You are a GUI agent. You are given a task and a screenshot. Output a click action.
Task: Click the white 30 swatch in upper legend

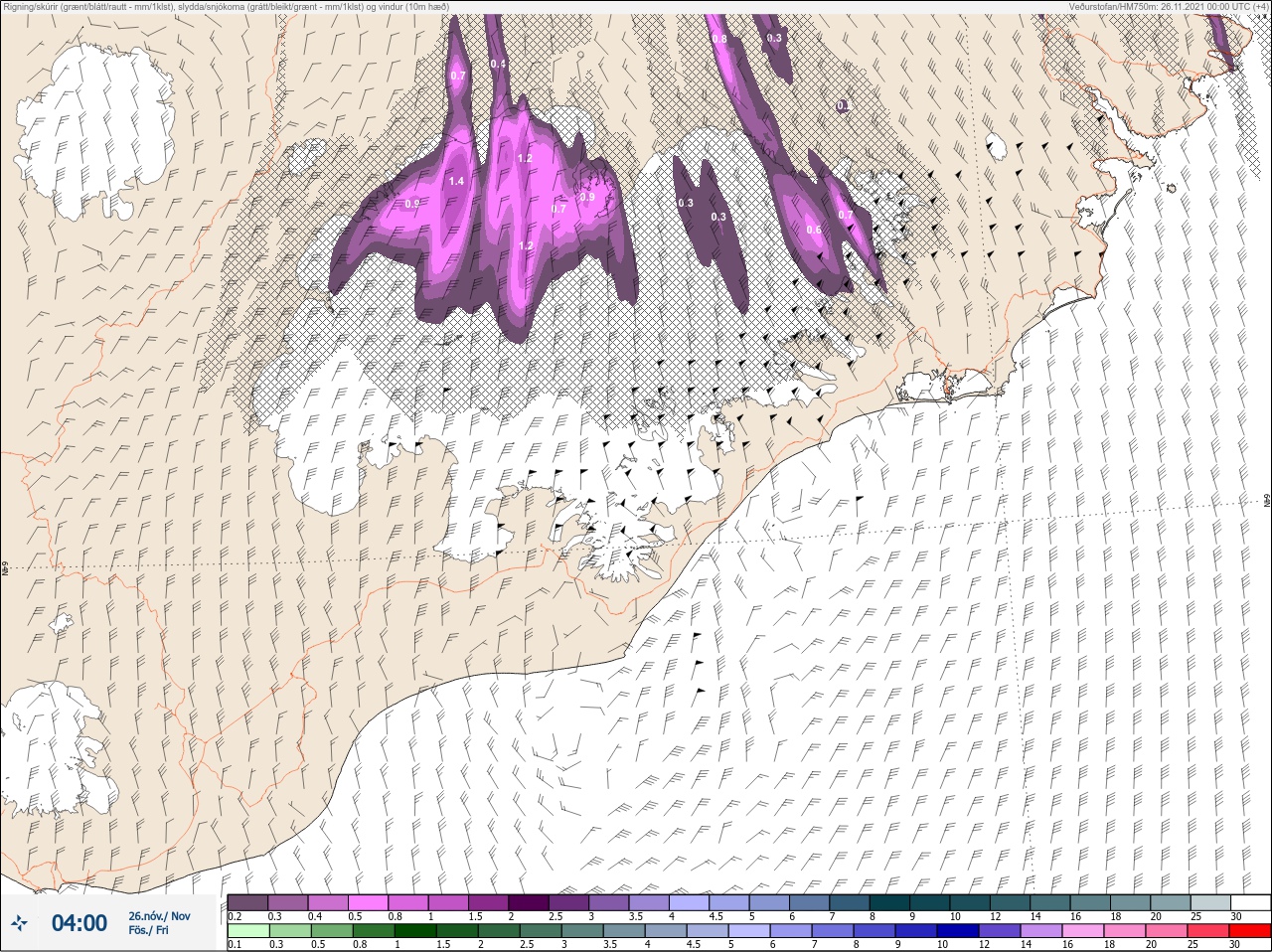click(x=1250, y=902)
